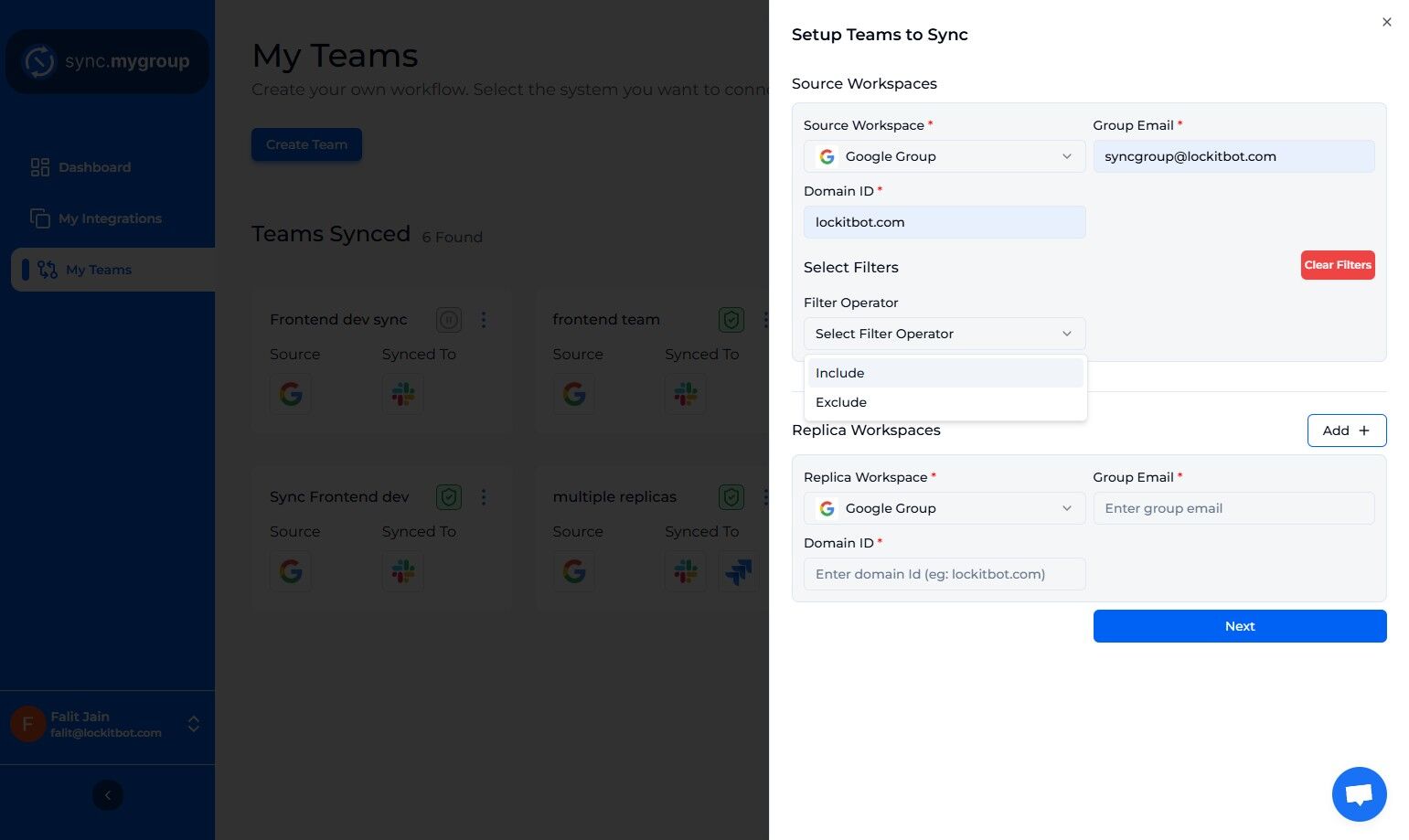
Task: Choose Include from the filter operator list
Action: click(945, 373)
